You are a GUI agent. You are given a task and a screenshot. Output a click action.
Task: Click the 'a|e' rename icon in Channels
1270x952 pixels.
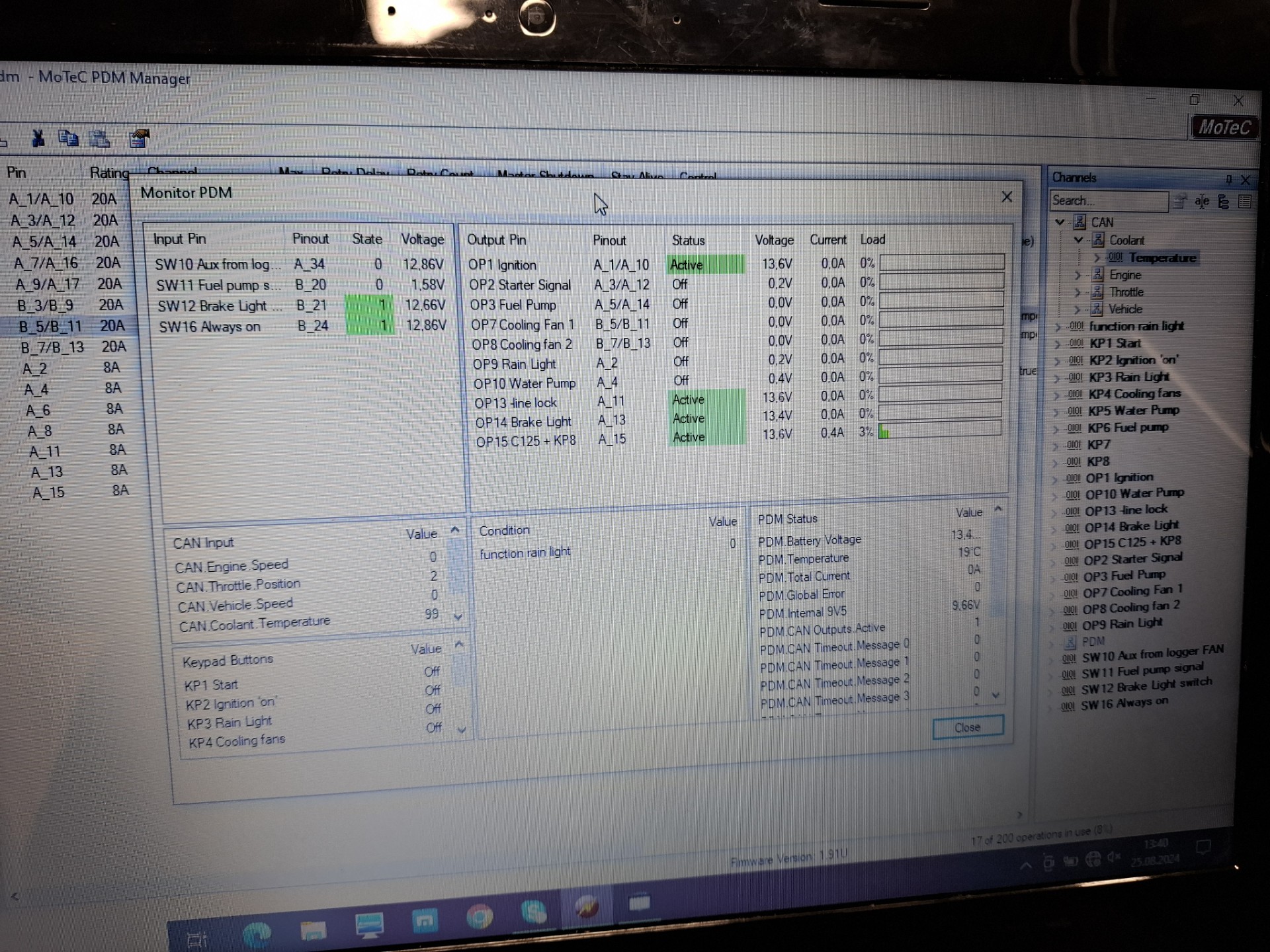tap(1202, 201)
